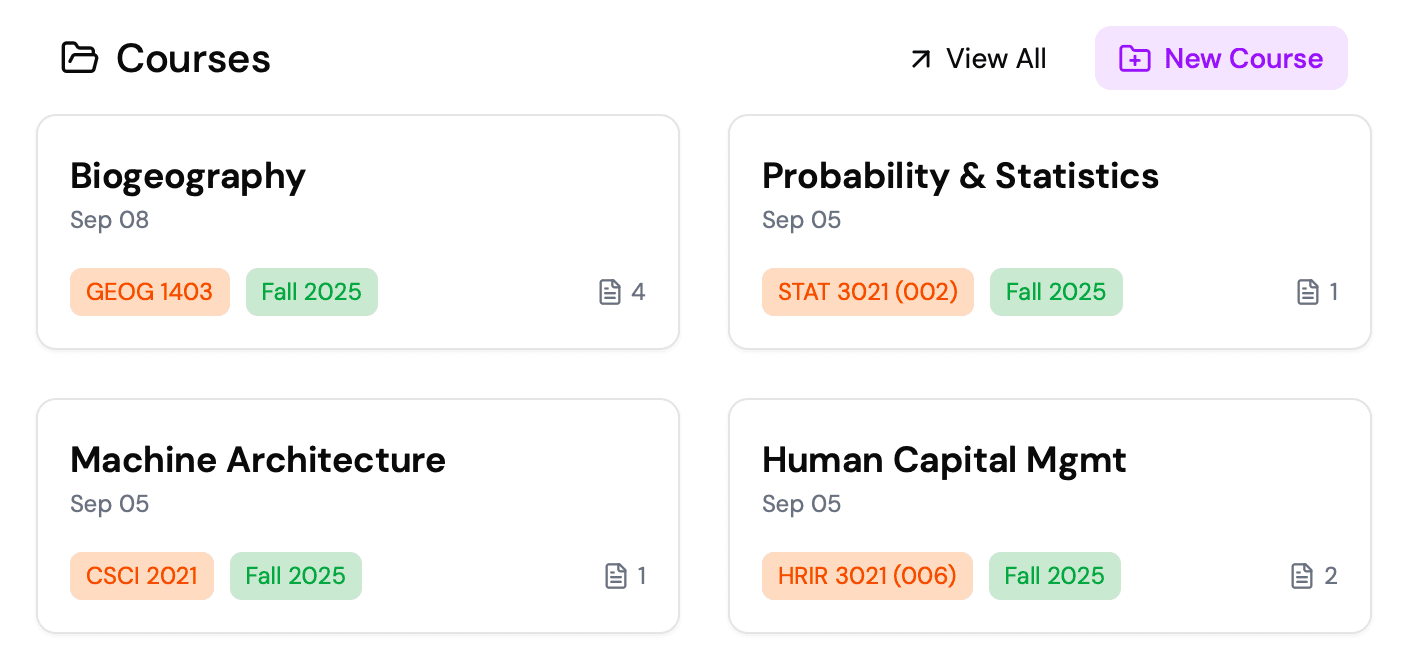Image resolution: width=1406 pixels, height=668 pixels.
Task: Open the Probability & Statistics course title
Action: tap(960, 176)
